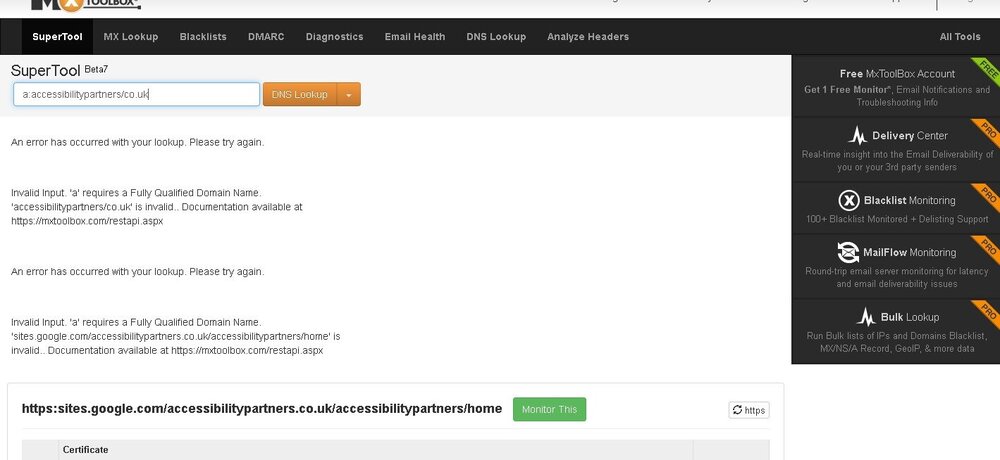
Task: Click the MailFlow Monitoring envelope icon
Action: 848,253
